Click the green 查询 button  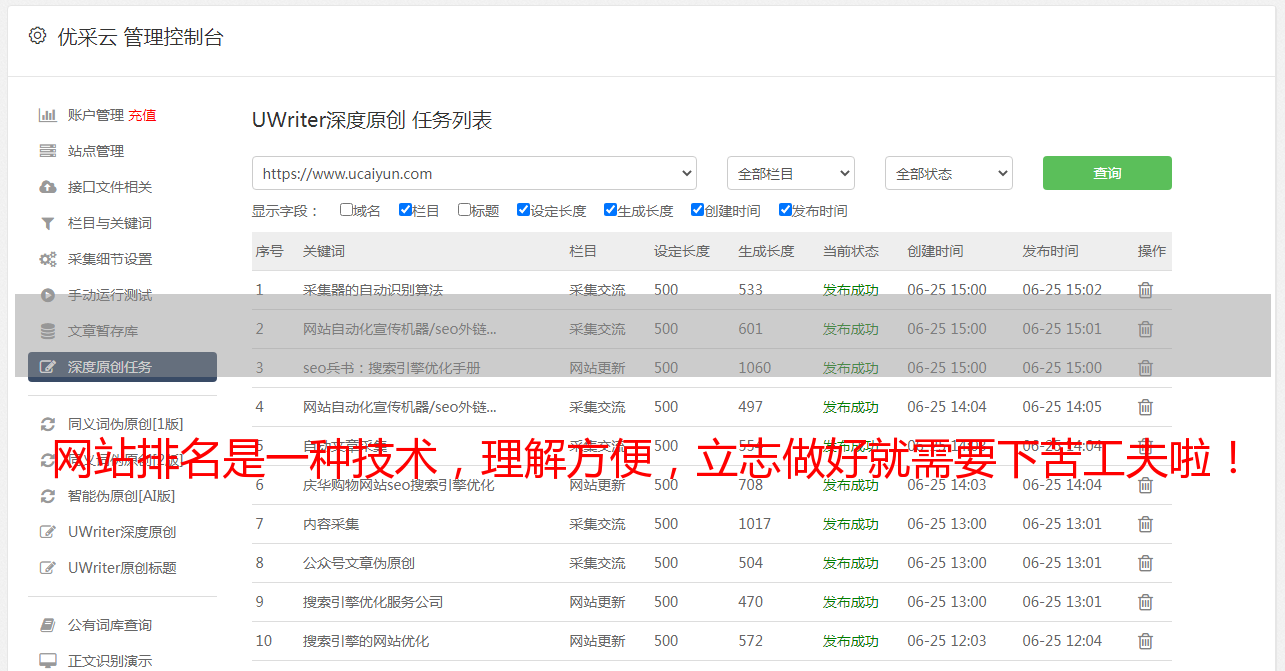[x=1107, y=173]
